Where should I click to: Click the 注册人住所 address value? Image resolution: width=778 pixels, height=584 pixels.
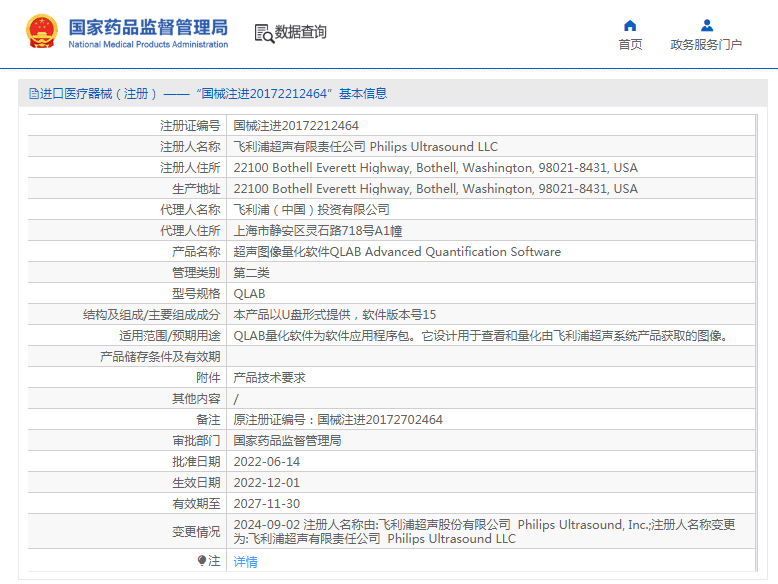pos(436,168)
